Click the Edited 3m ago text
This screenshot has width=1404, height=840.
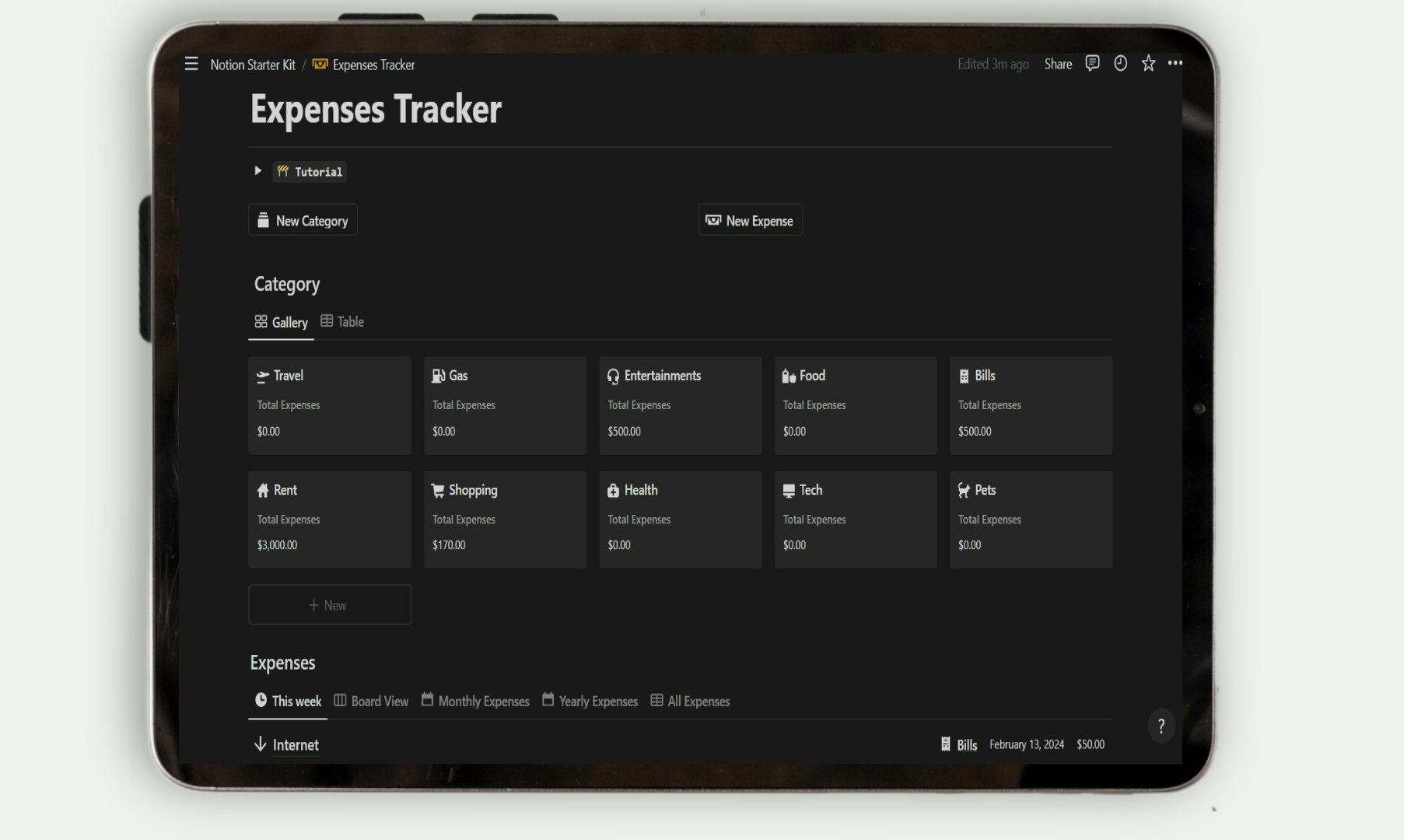(993, 64)
